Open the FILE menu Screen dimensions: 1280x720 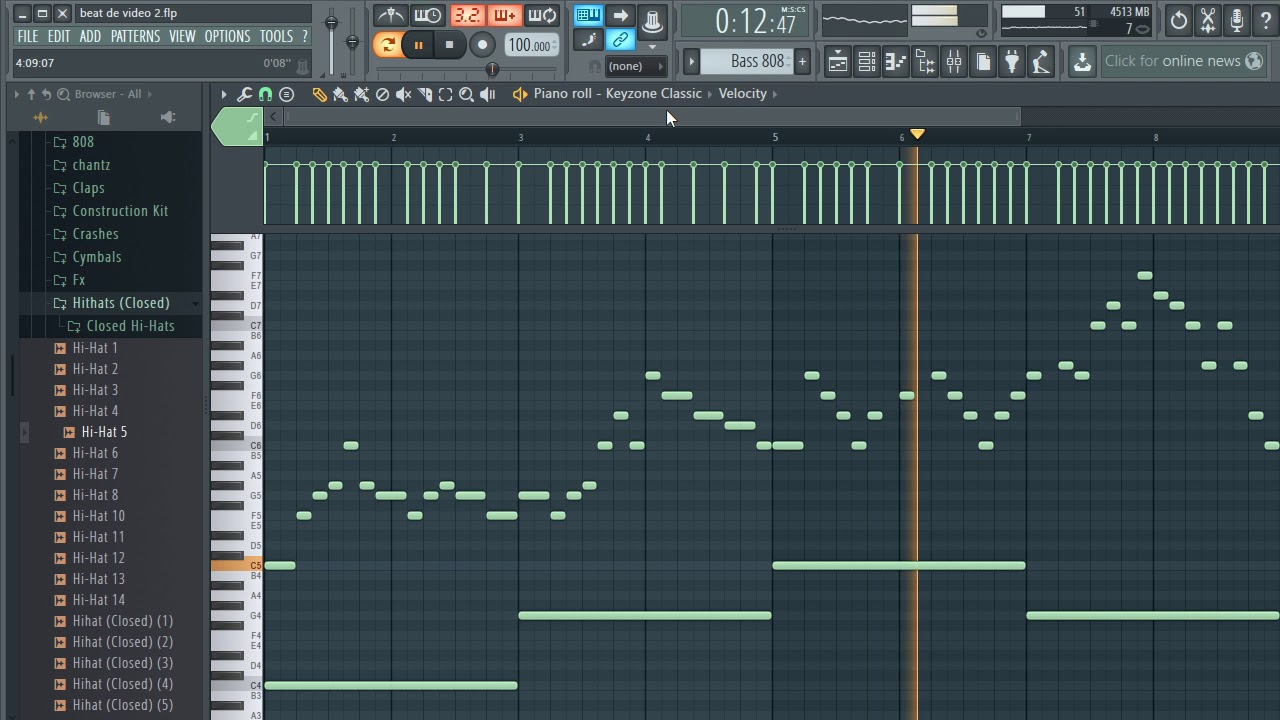(28, 36)
